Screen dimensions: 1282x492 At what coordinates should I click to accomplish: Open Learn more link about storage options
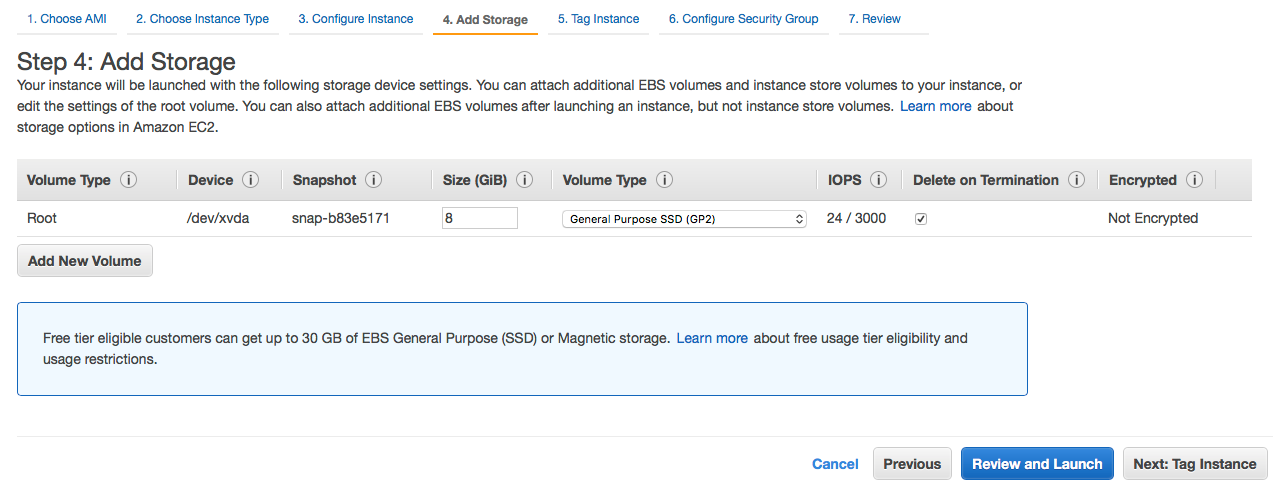[936, 106]
